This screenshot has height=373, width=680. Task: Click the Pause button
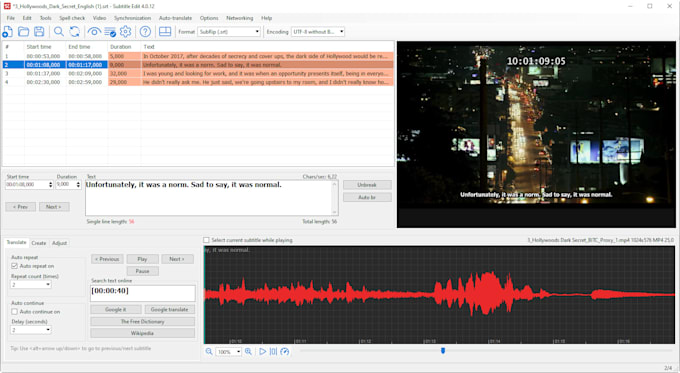pyautogui.click(x=142, y=271)
